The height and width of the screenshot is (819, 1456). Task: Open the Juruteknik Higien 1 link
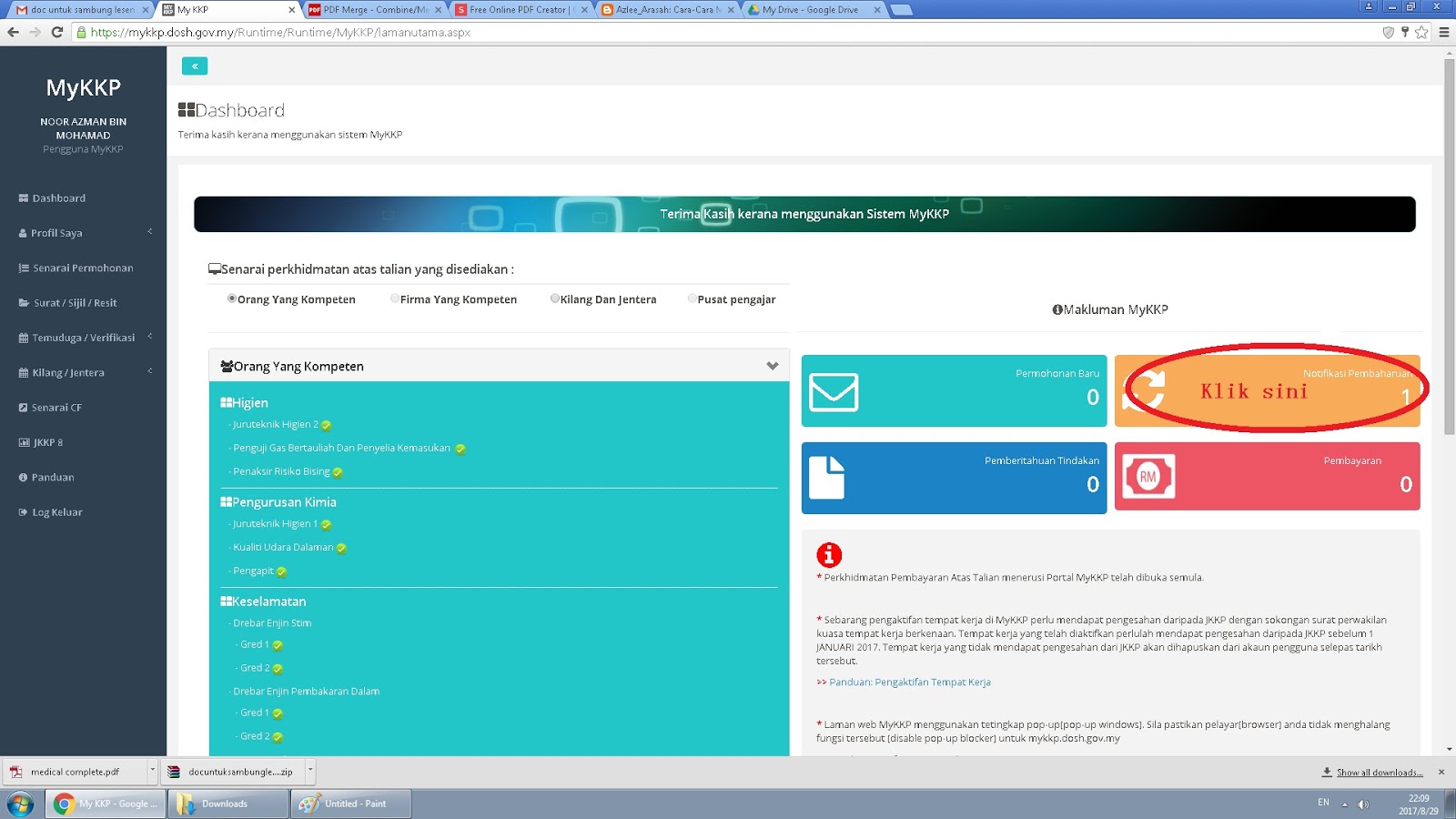(x=276, y=524)
